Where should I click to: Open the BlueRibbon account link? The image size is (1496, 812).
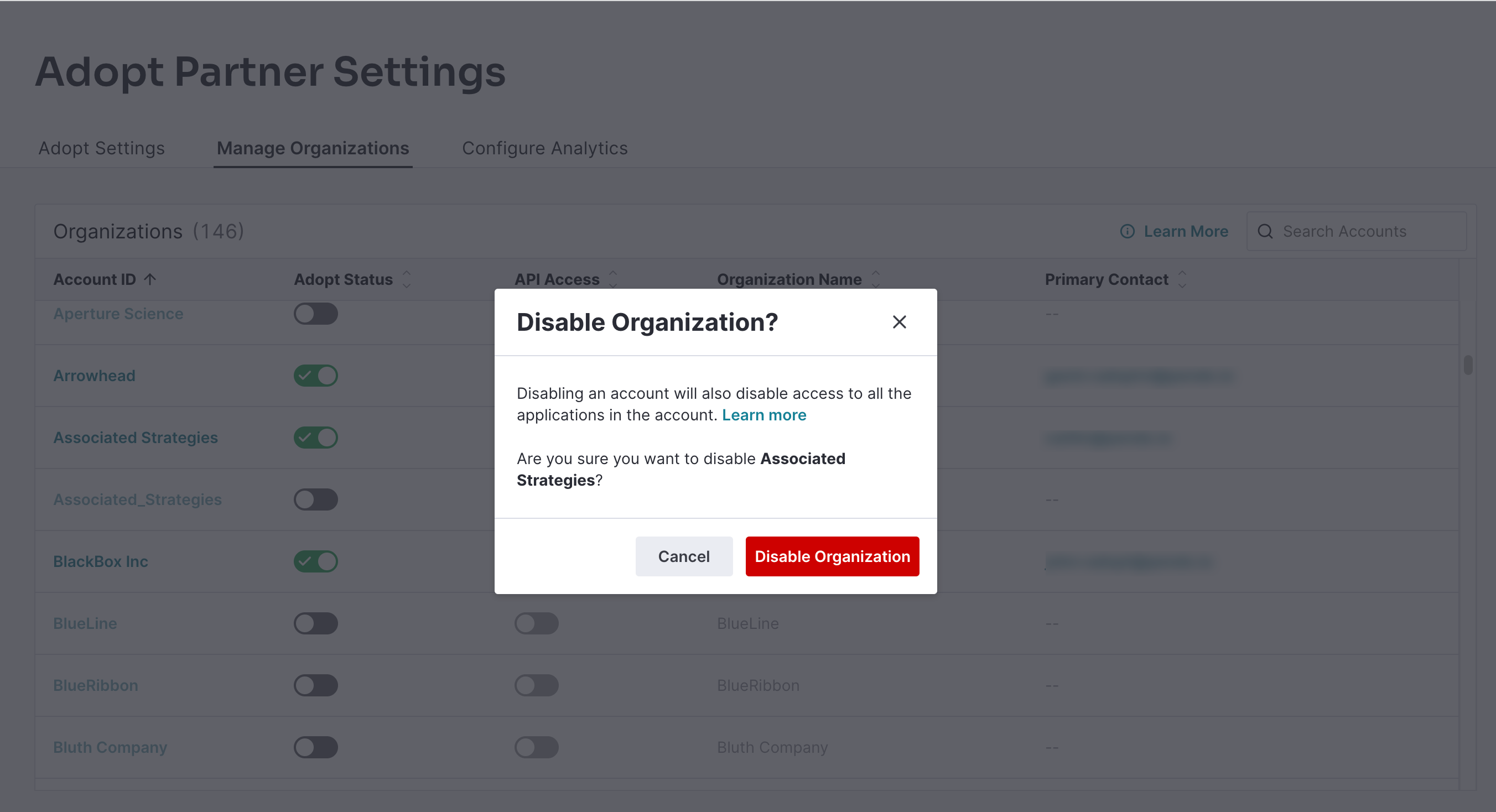[95, 685]
